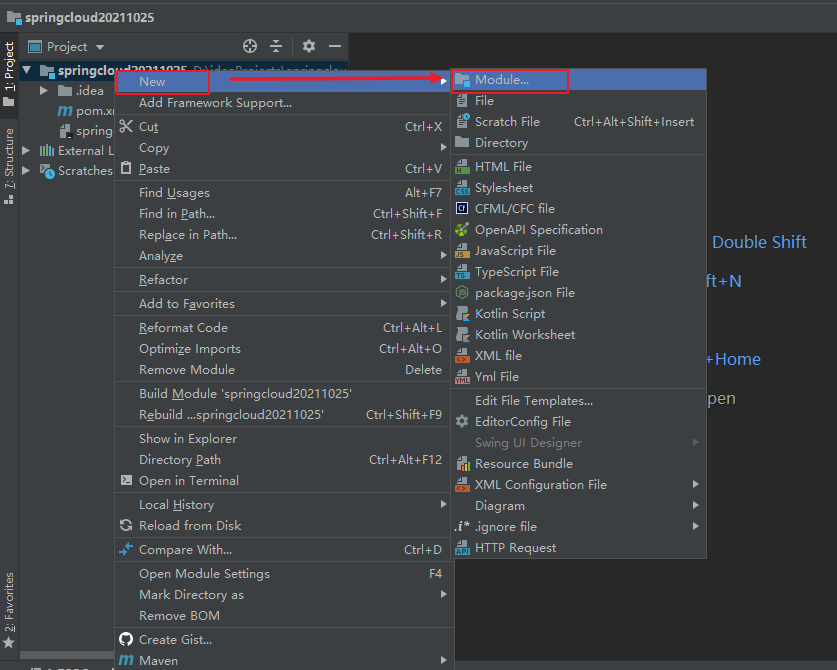This screenshot has height=670, width=837.
Task: Open the 1: Project side tab
Action: click(9, 74)
